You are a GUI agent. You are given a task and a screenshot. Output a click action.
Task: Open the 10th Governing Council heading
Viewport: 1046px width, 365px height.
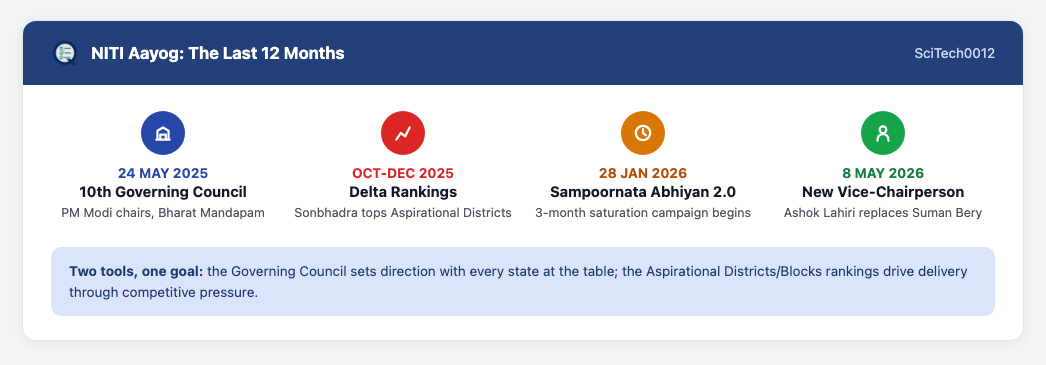[x=163, y=192]
